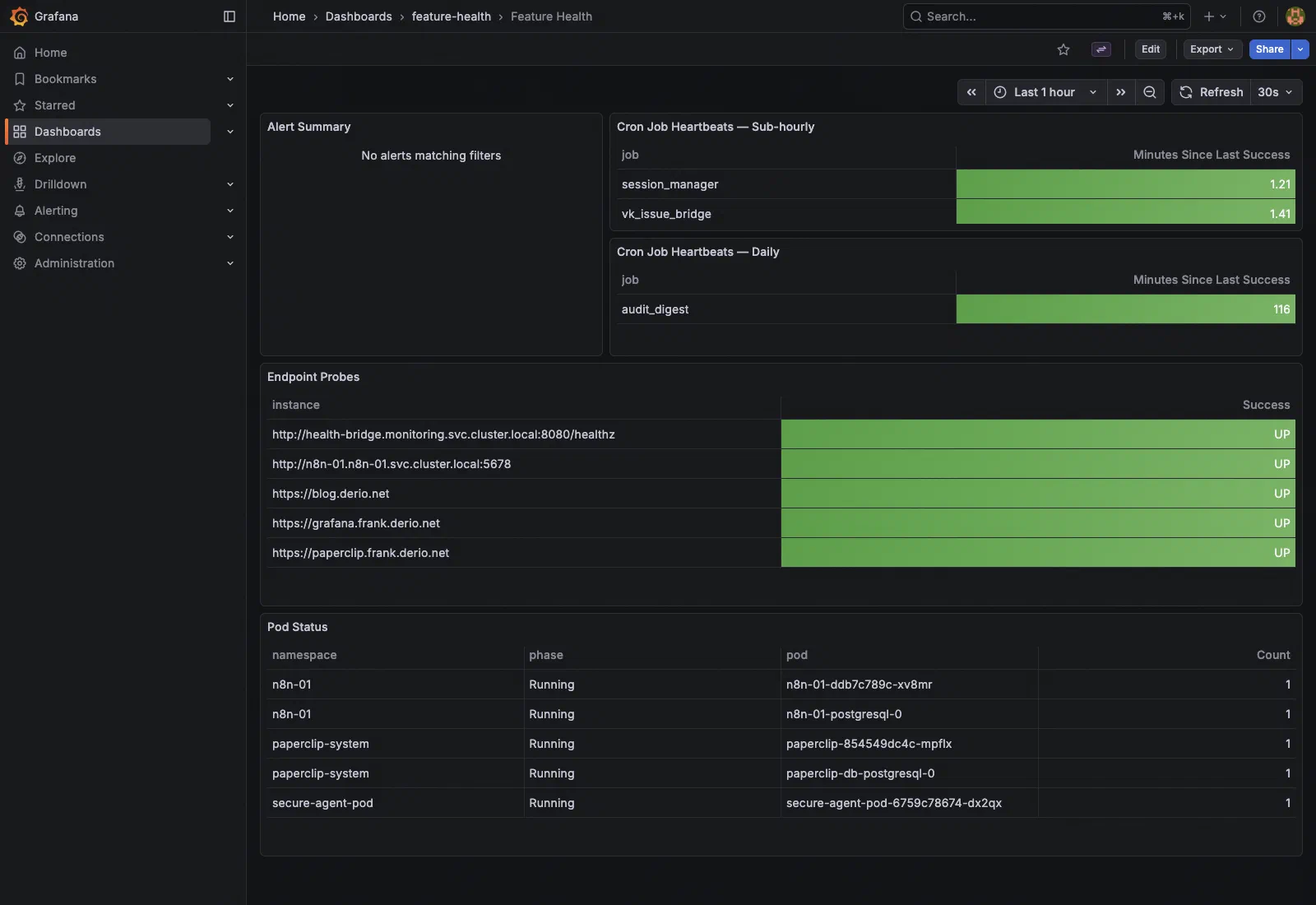Click the Dashboards grid icon in sidebar

tap(20, 132)
